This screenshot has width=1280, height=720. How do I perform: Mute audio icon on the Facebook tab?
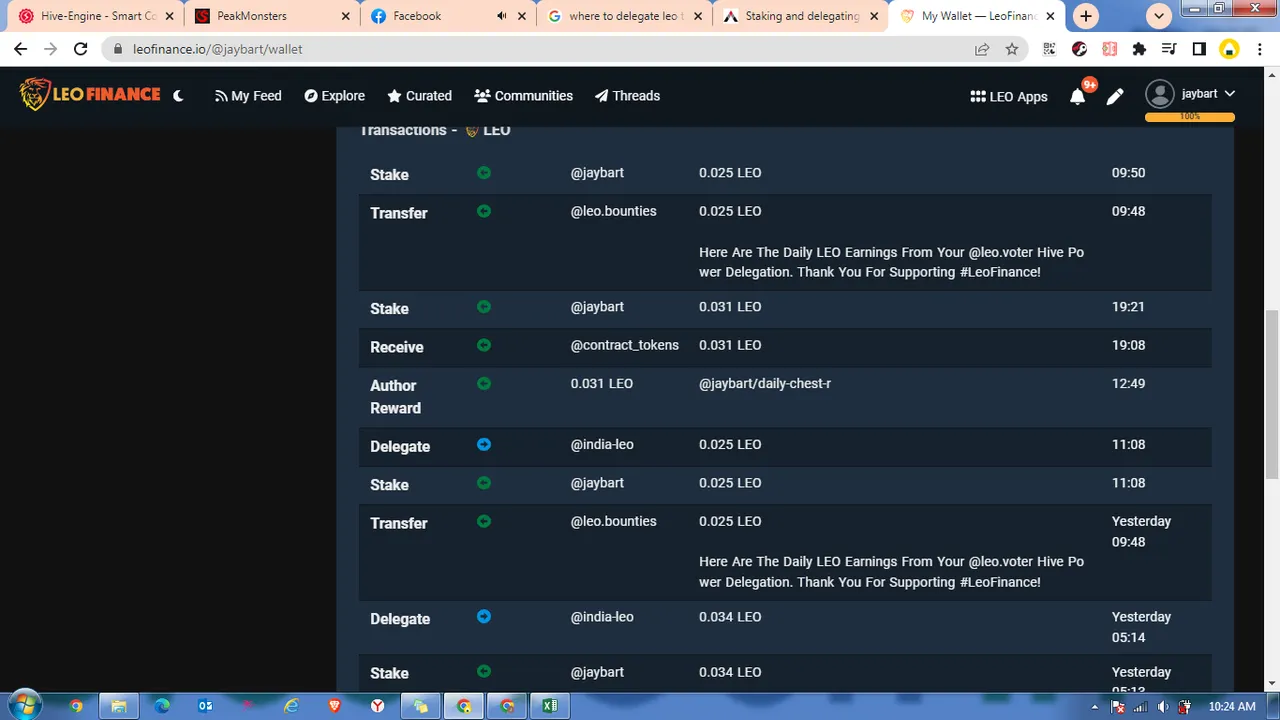[x=501, y=16]
